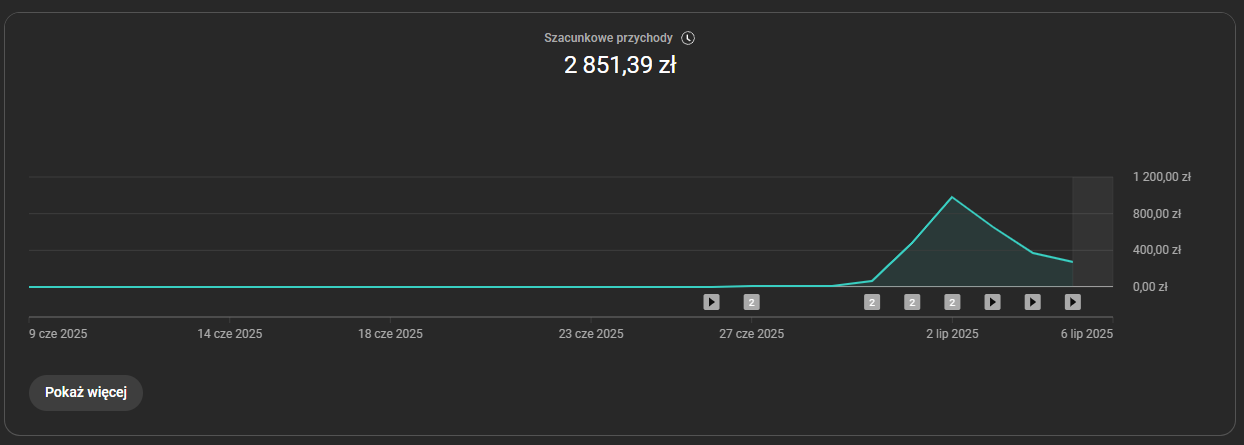
Task: Click the 400,00 zł axis value
Action: [x=1157, y=250]
